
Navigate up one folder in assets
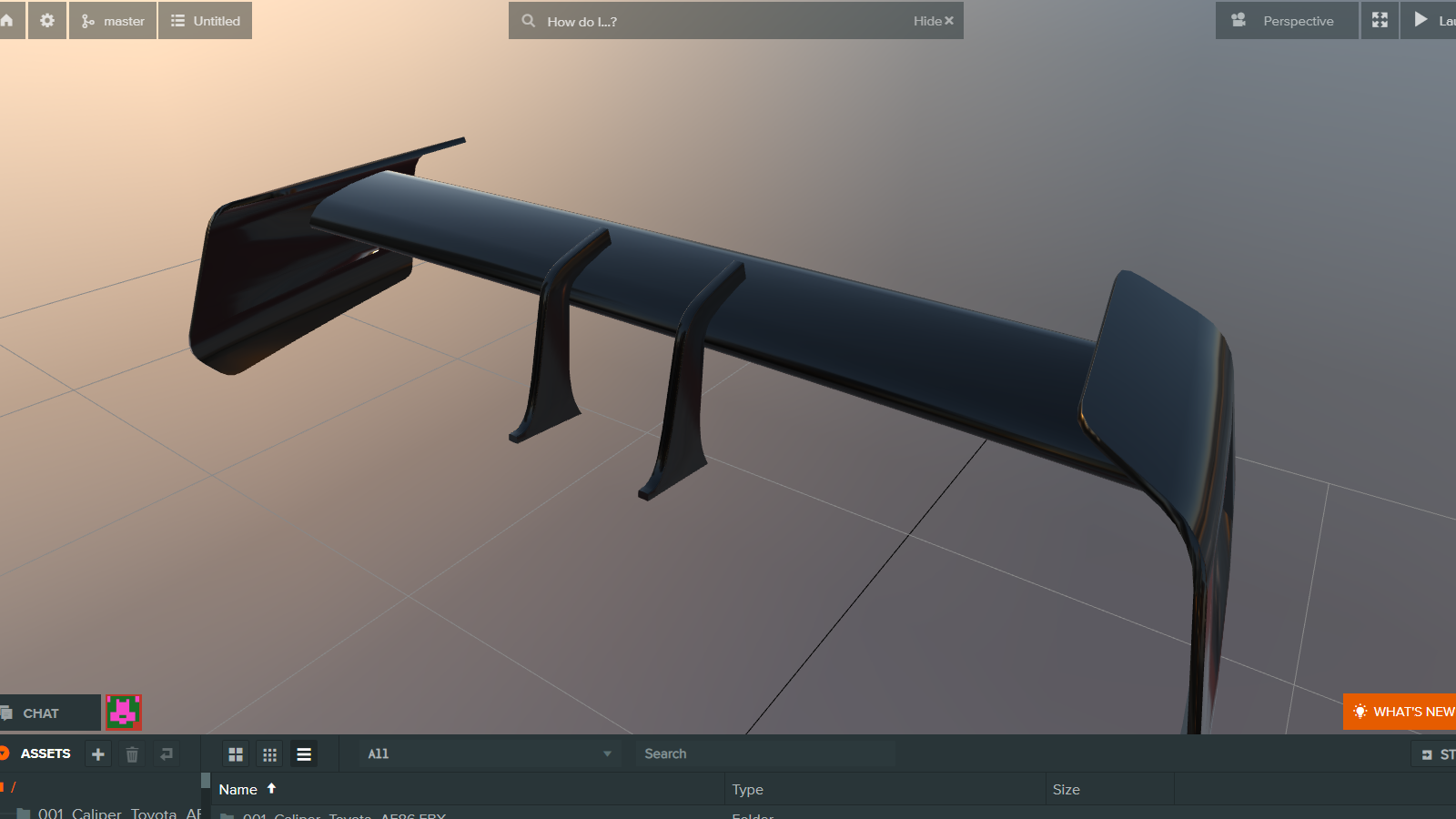click(x=167, y=754)
